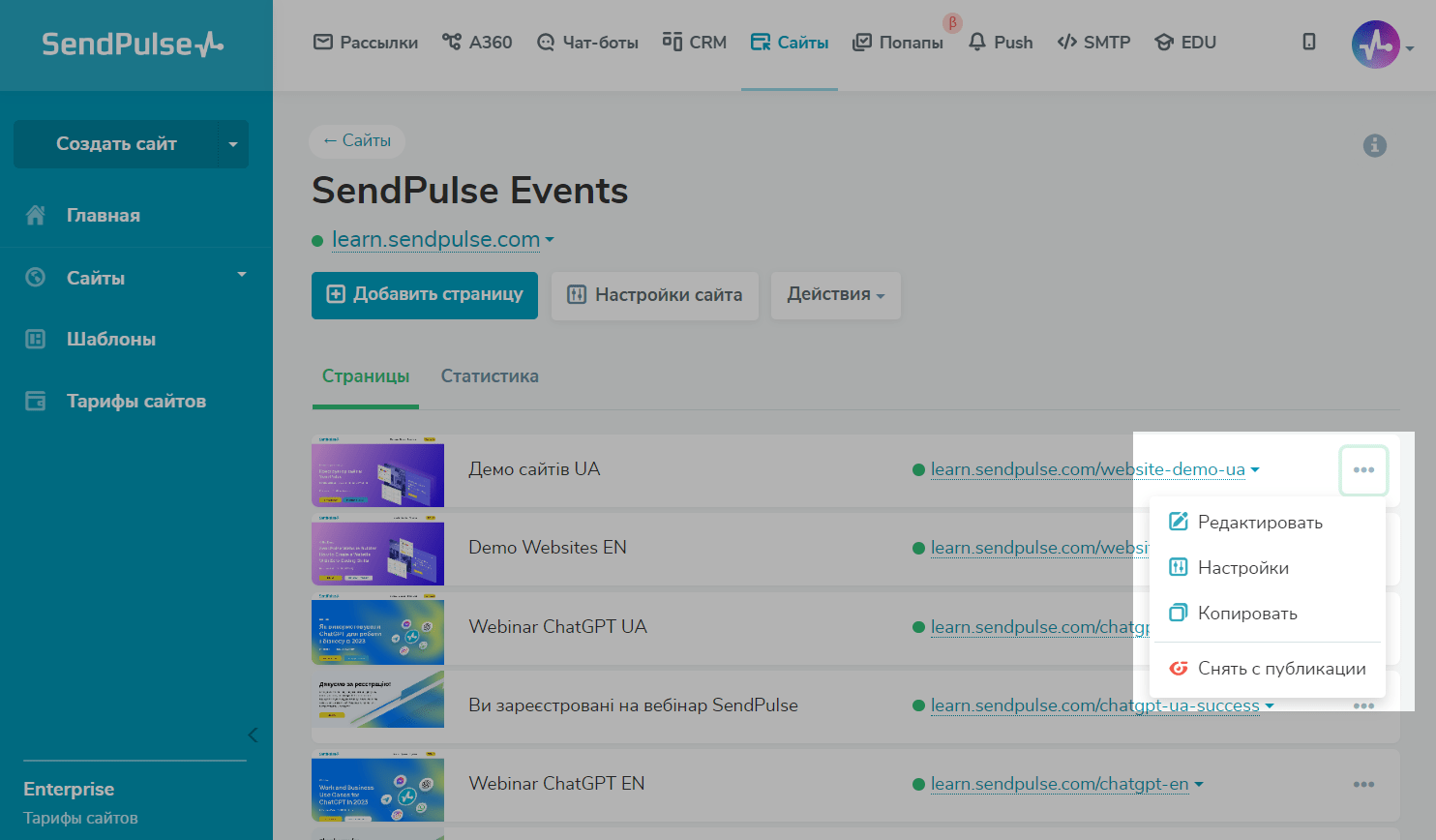This screenshot has height=840, width=1436.
Task: Open the EDU courses section
Action: point(1185,43)
